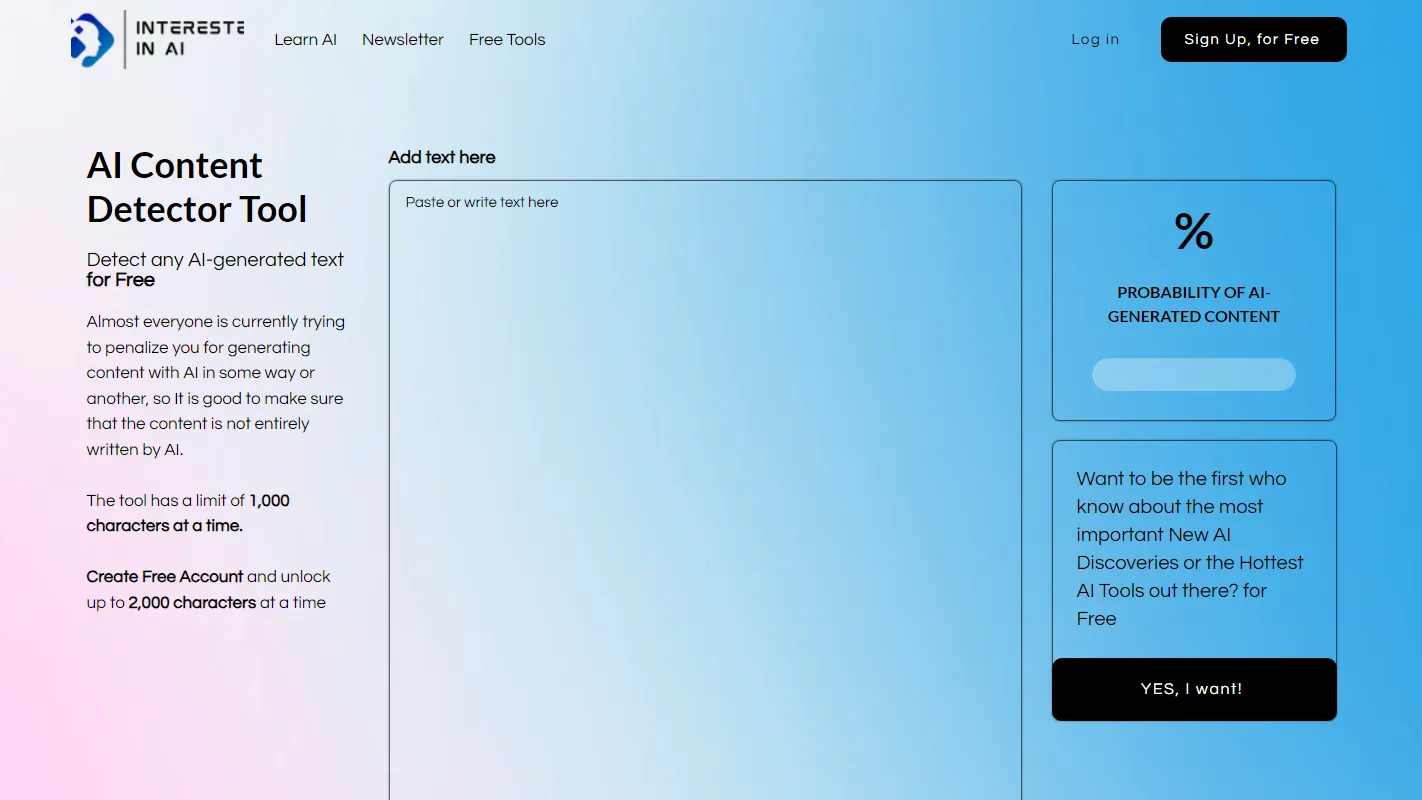Click the YES, I want! button
This screenshot has height=800, width=1422.
pos(1192,689)
